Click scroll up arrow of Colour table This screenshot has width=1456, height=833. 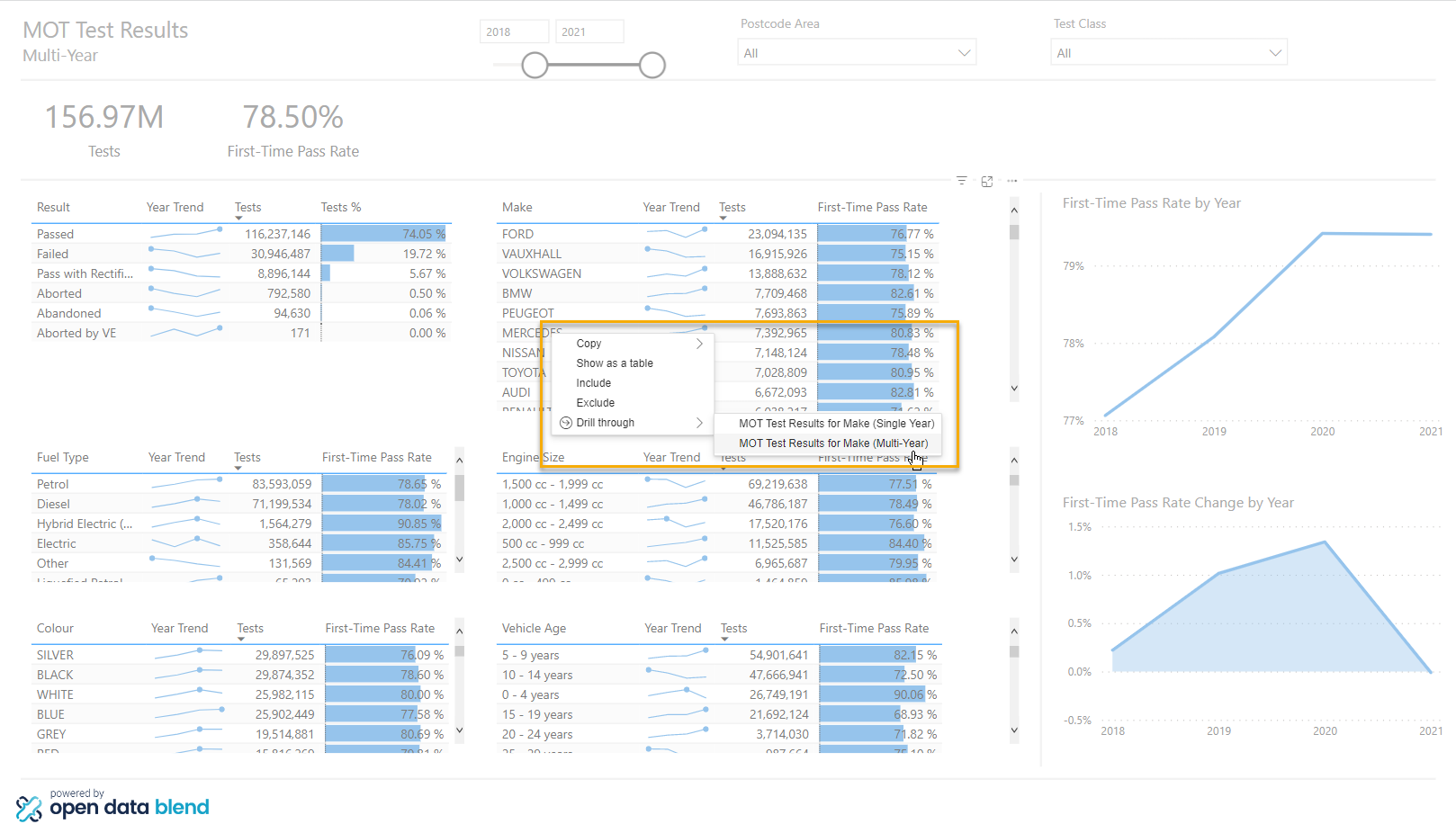pos(460,631)
